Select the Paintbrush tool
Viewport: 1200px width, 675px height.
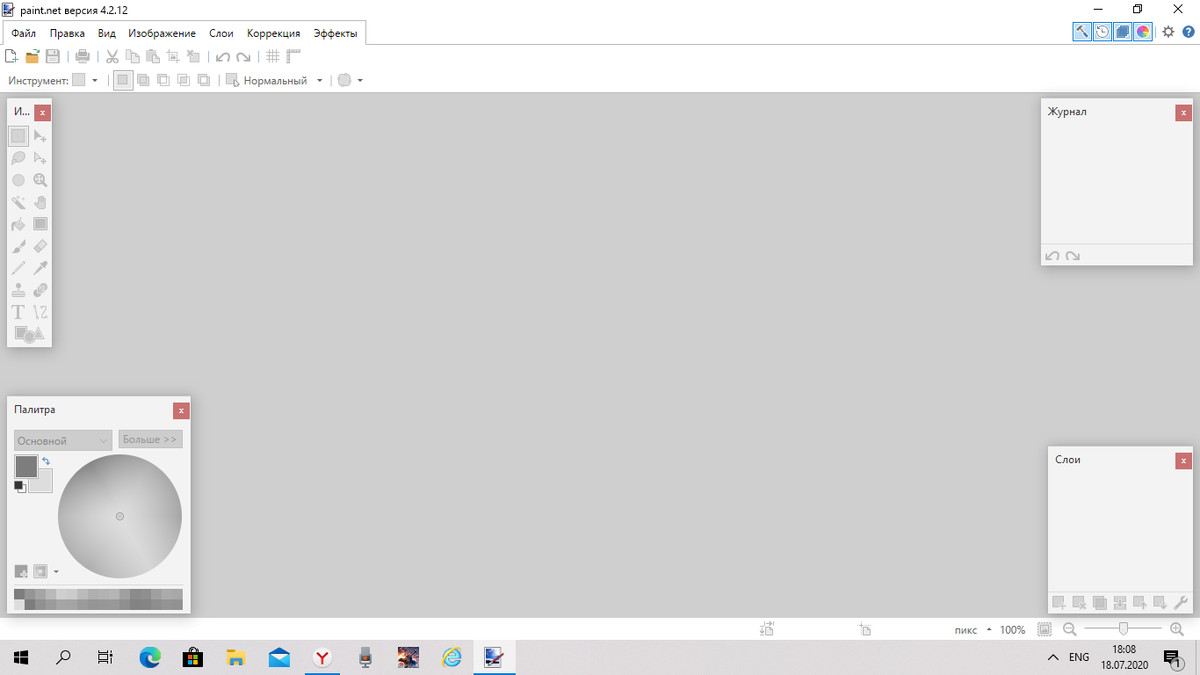(18, 246)
